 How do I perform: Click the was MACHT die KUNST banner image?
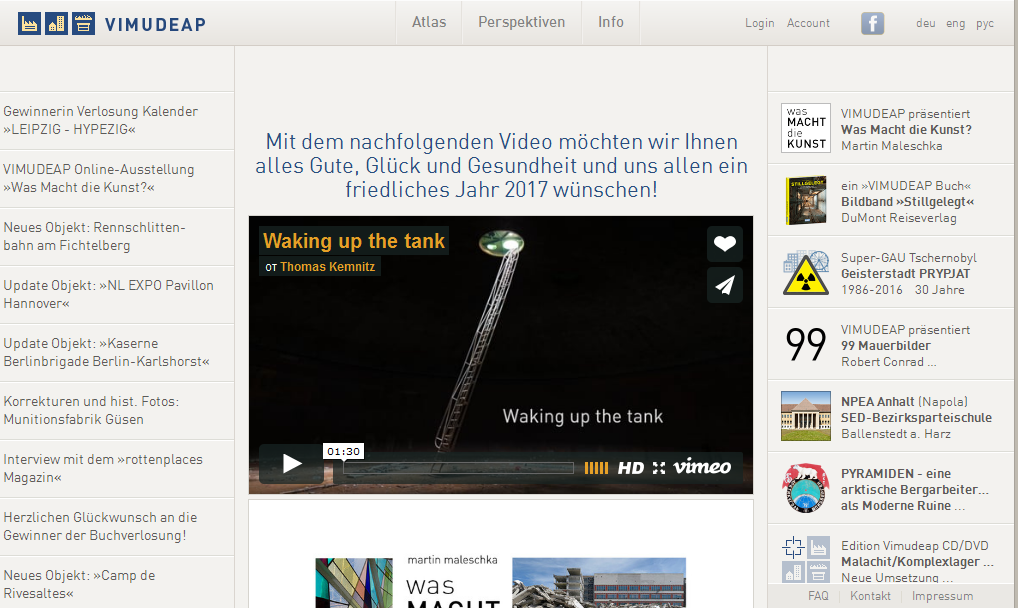point(501,583)
